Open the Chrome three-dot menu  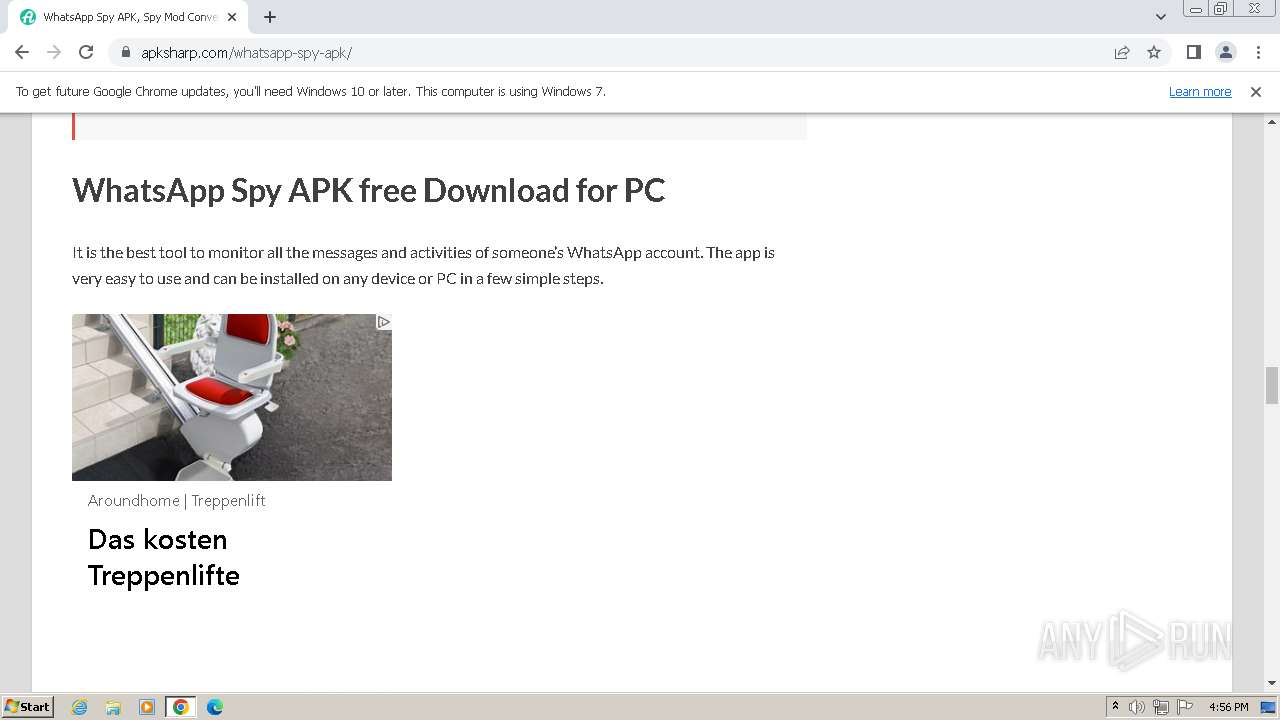[1257, 52]
